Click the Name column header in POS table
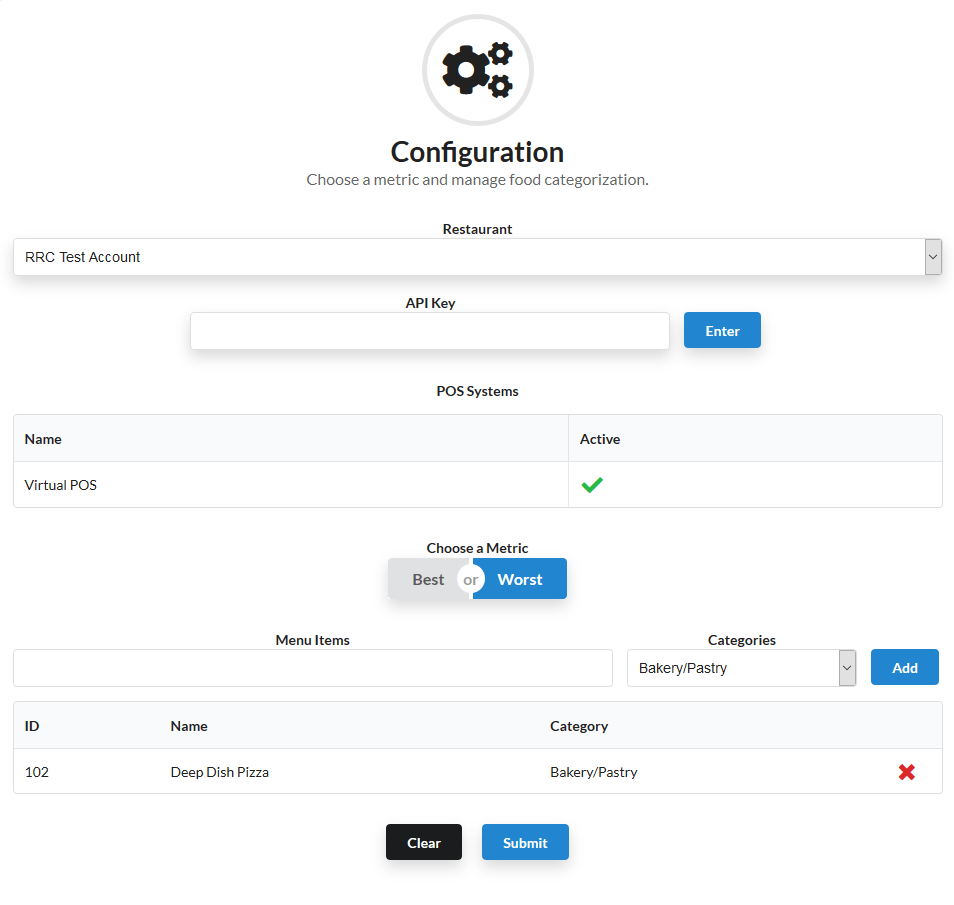This screenshot has height=905, width=954. (x=43, y=439)
